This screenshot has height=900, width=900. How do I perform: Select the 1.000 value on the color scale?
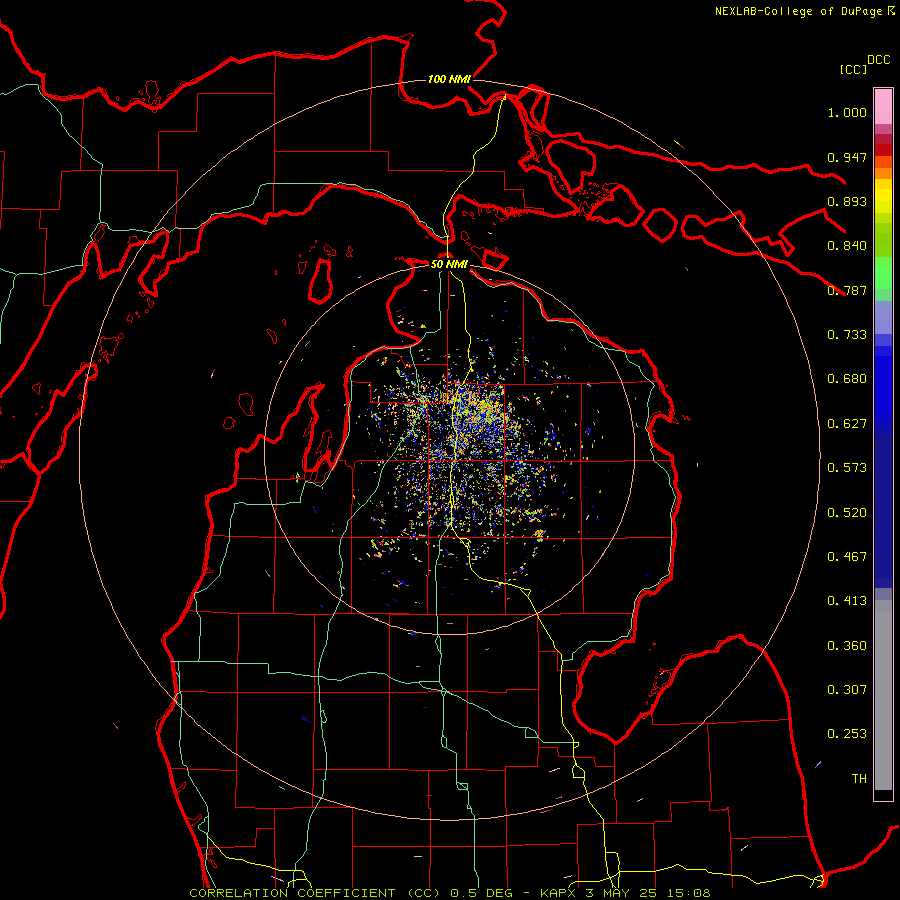(x=847, y=112)
